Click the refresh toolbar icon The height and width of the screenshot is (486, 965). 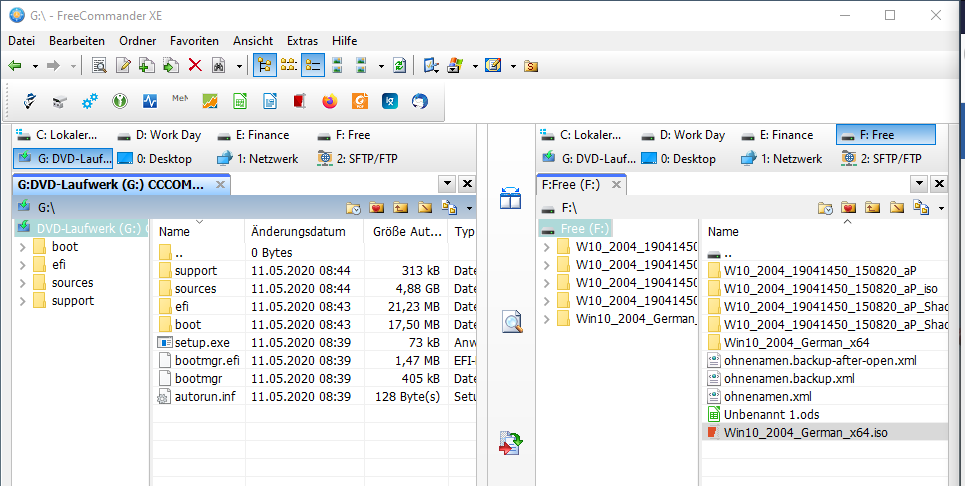(x=399, y=65)
